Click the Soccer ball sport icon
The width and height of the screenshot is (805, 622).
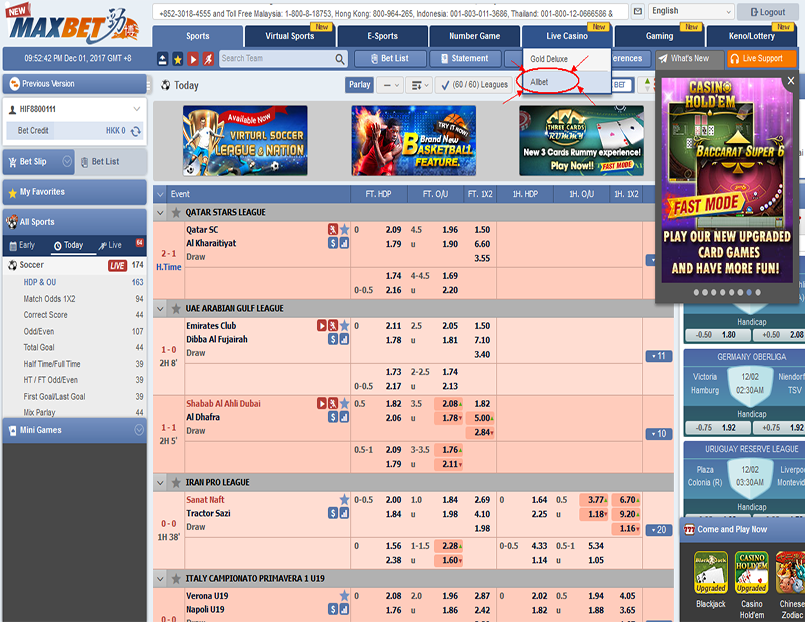pyautogui.click(x=12, y=265)
